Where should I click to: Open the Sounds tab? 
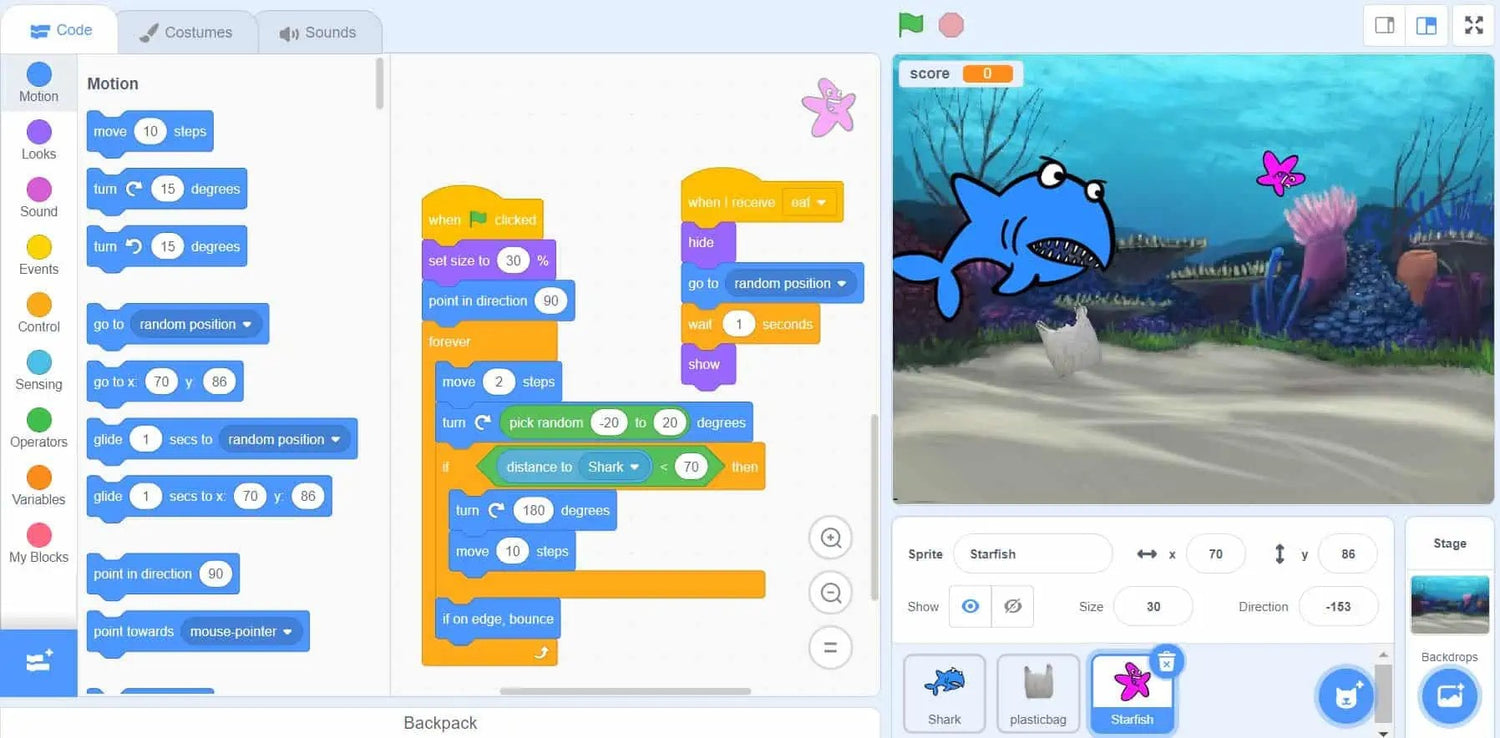point(318,32)
